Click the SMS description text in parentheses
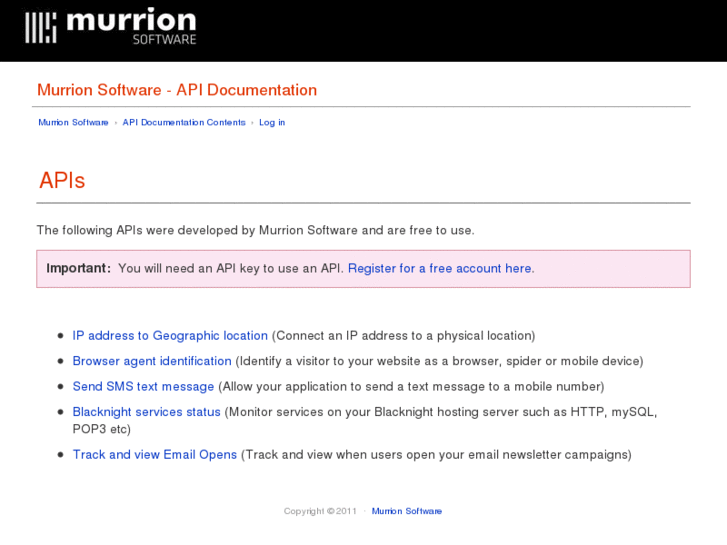 tap(411, 387)
